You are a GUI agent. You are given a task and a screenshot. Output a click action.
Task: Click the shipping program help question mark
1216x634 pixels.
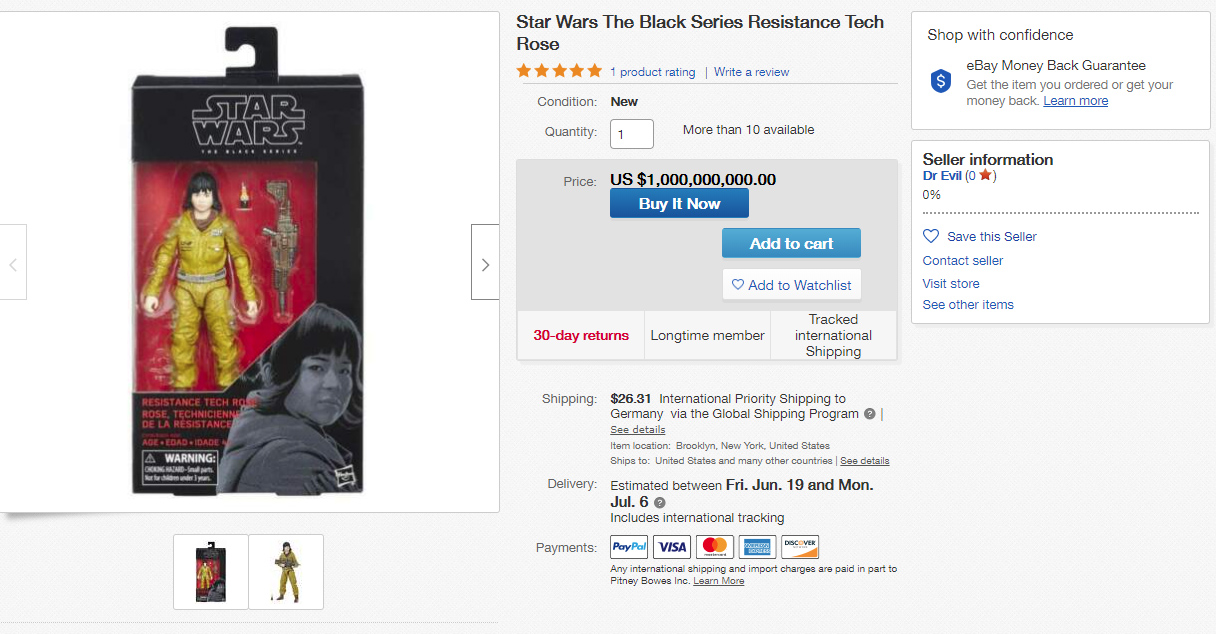pos(870,414)
